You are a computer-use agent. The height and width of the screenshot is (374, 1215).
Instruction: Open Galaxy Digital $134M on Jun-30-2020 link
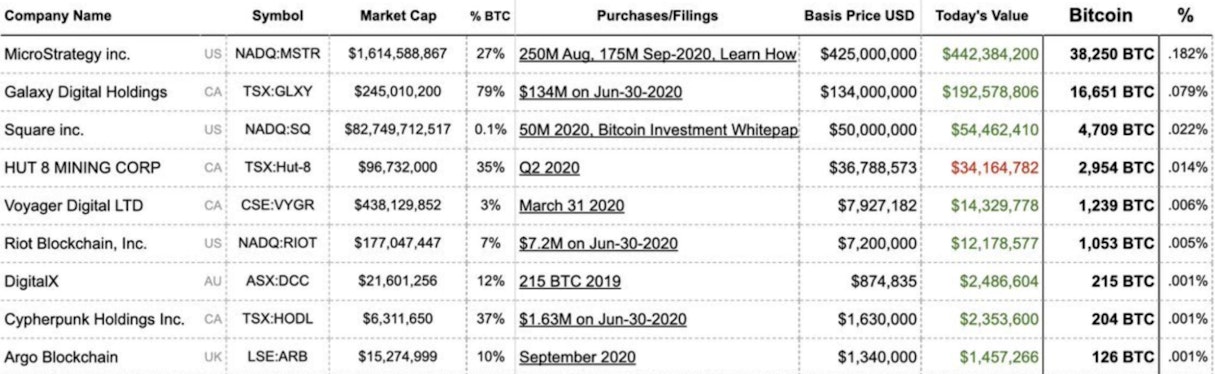[601, 92]
